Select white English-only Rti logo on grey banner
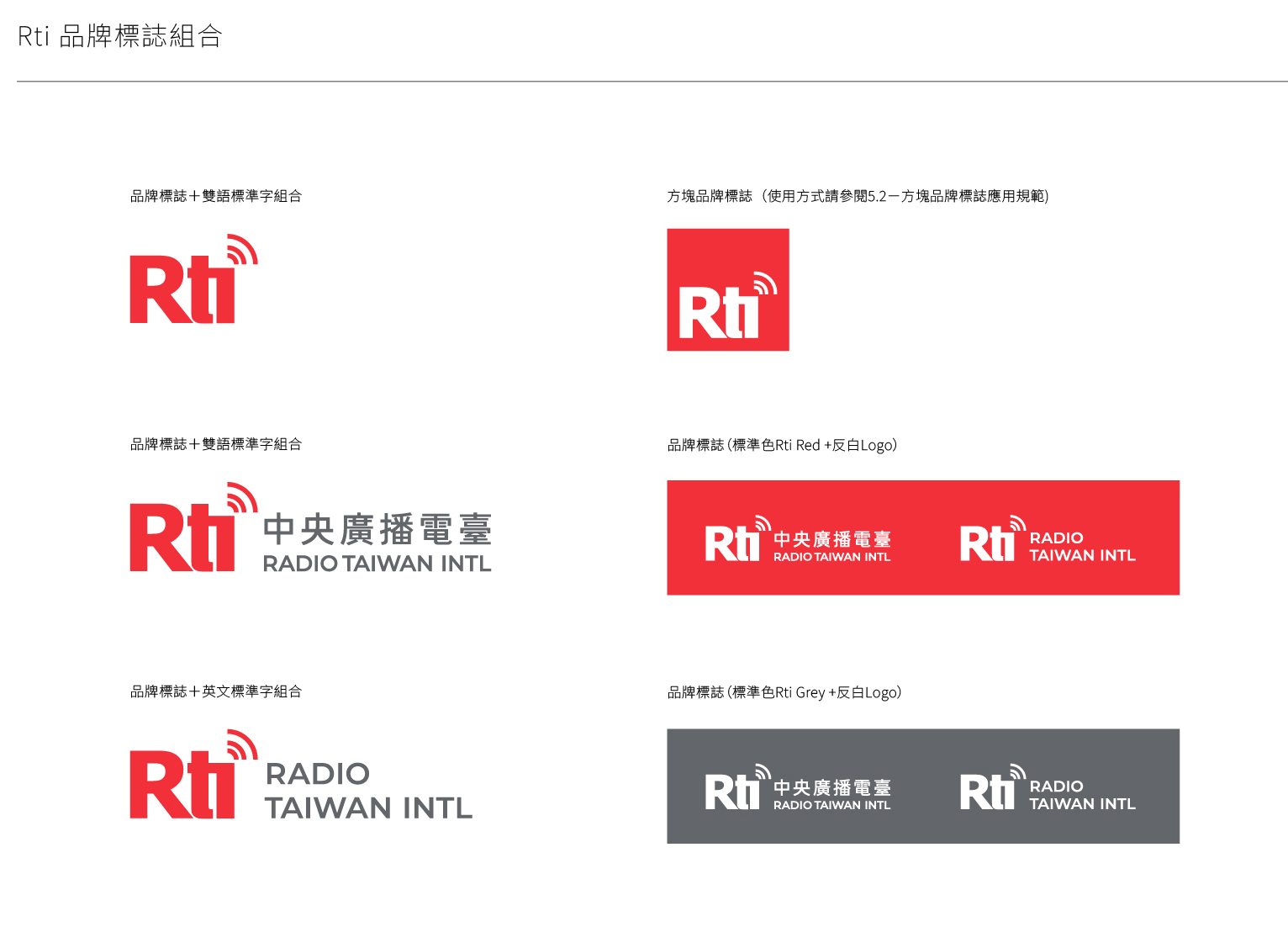 1048,787
